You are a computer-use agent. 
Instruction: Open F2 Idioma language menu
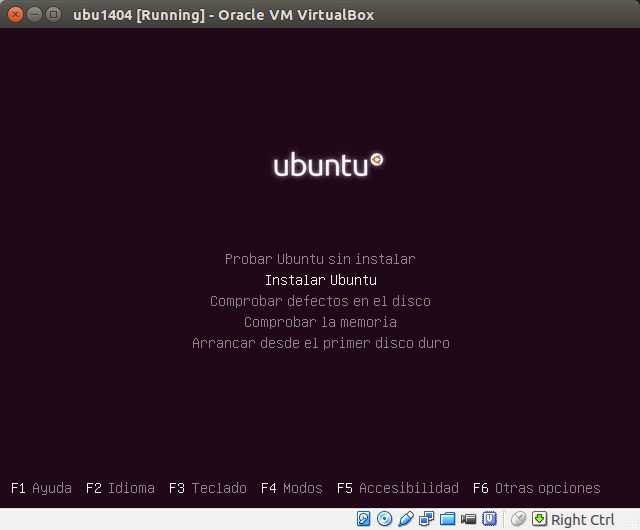[120, 488]
